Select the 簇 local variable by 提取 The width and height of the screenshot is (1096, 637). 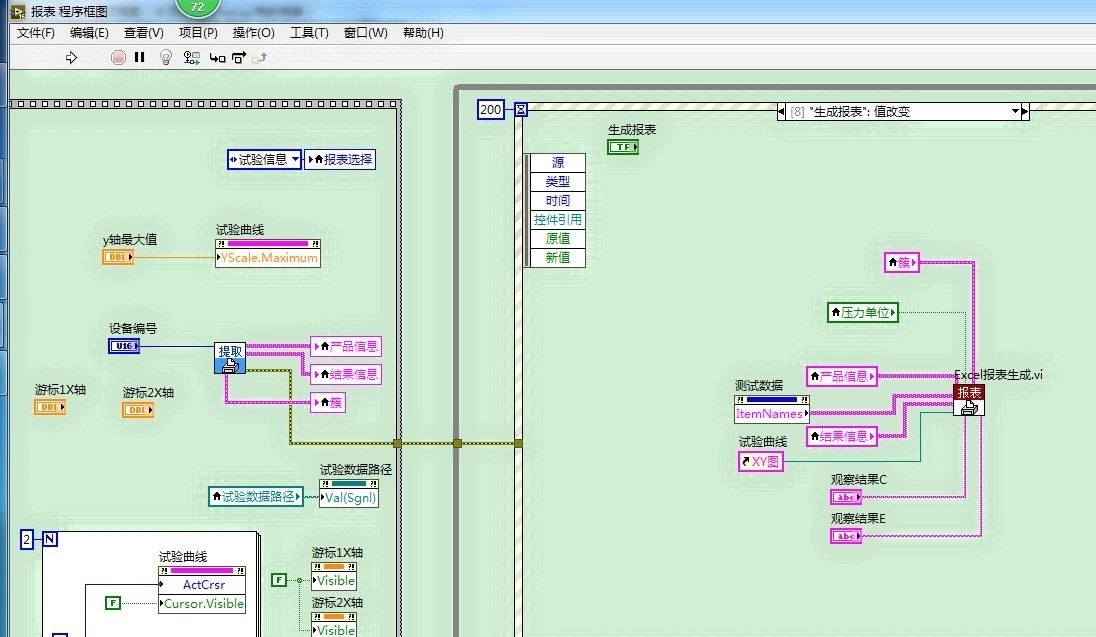(x=328, y=402)
